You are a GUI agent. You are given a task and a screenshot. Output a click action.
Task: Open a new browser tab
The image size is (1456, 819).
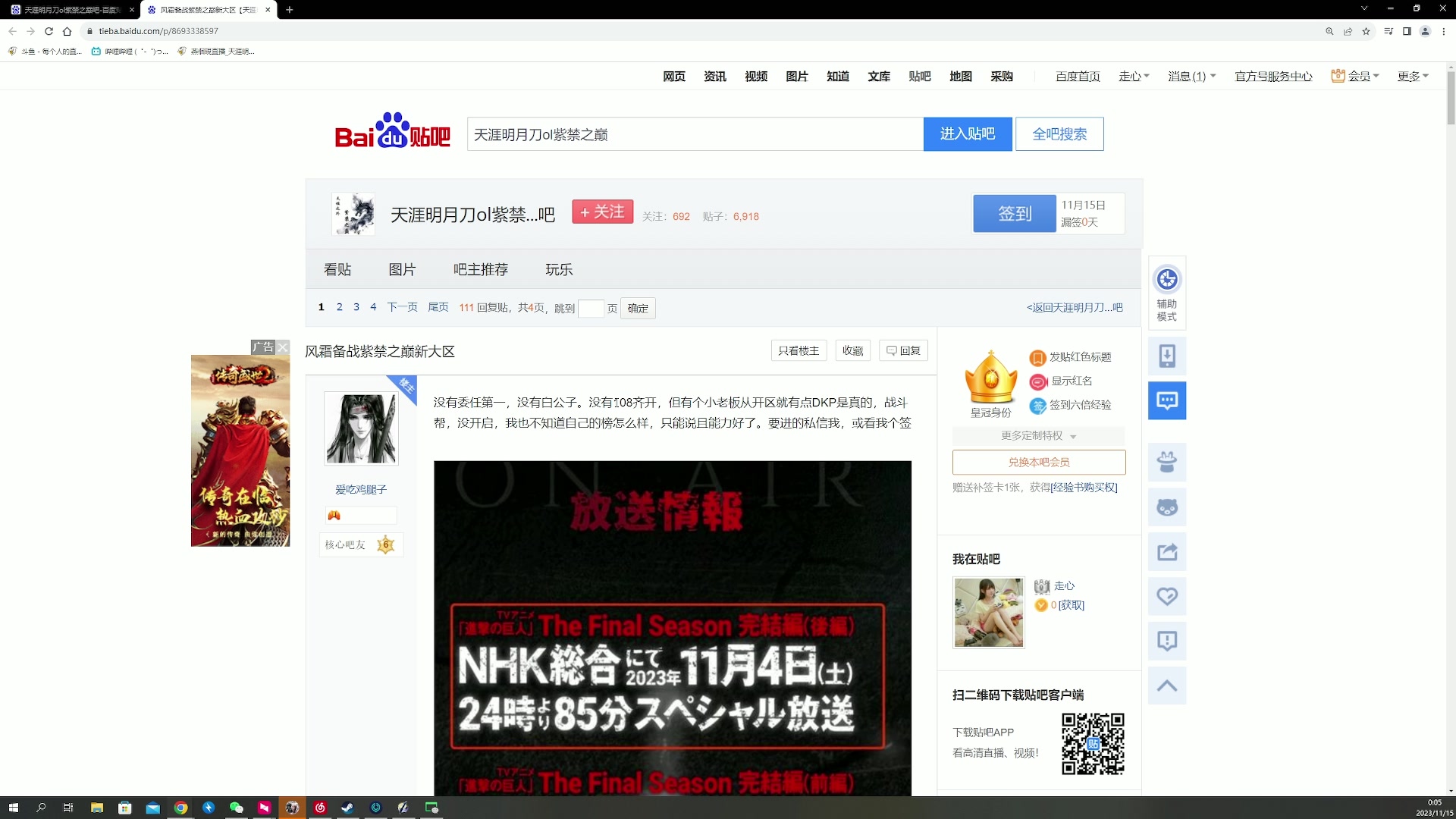click(290, 9)
